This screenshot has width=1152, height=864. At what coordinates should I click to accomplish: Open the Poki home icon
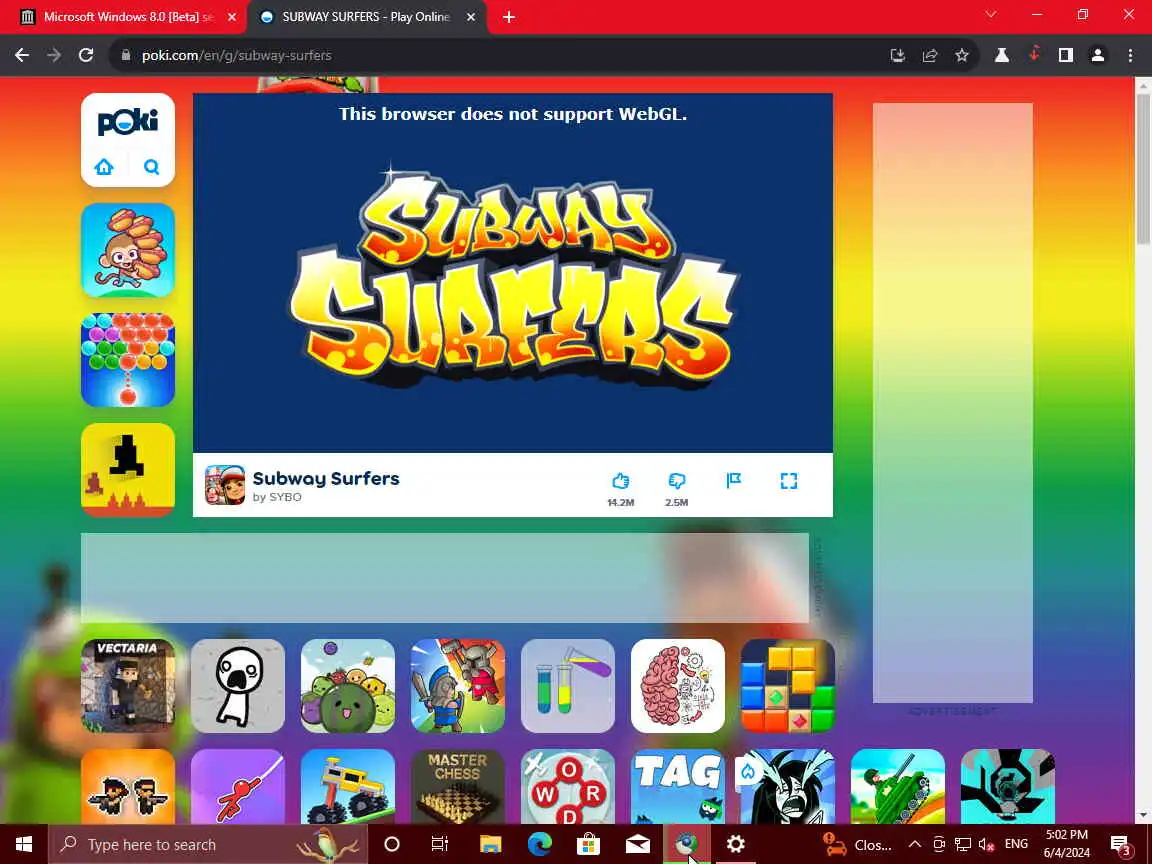(x=104, y=167)
